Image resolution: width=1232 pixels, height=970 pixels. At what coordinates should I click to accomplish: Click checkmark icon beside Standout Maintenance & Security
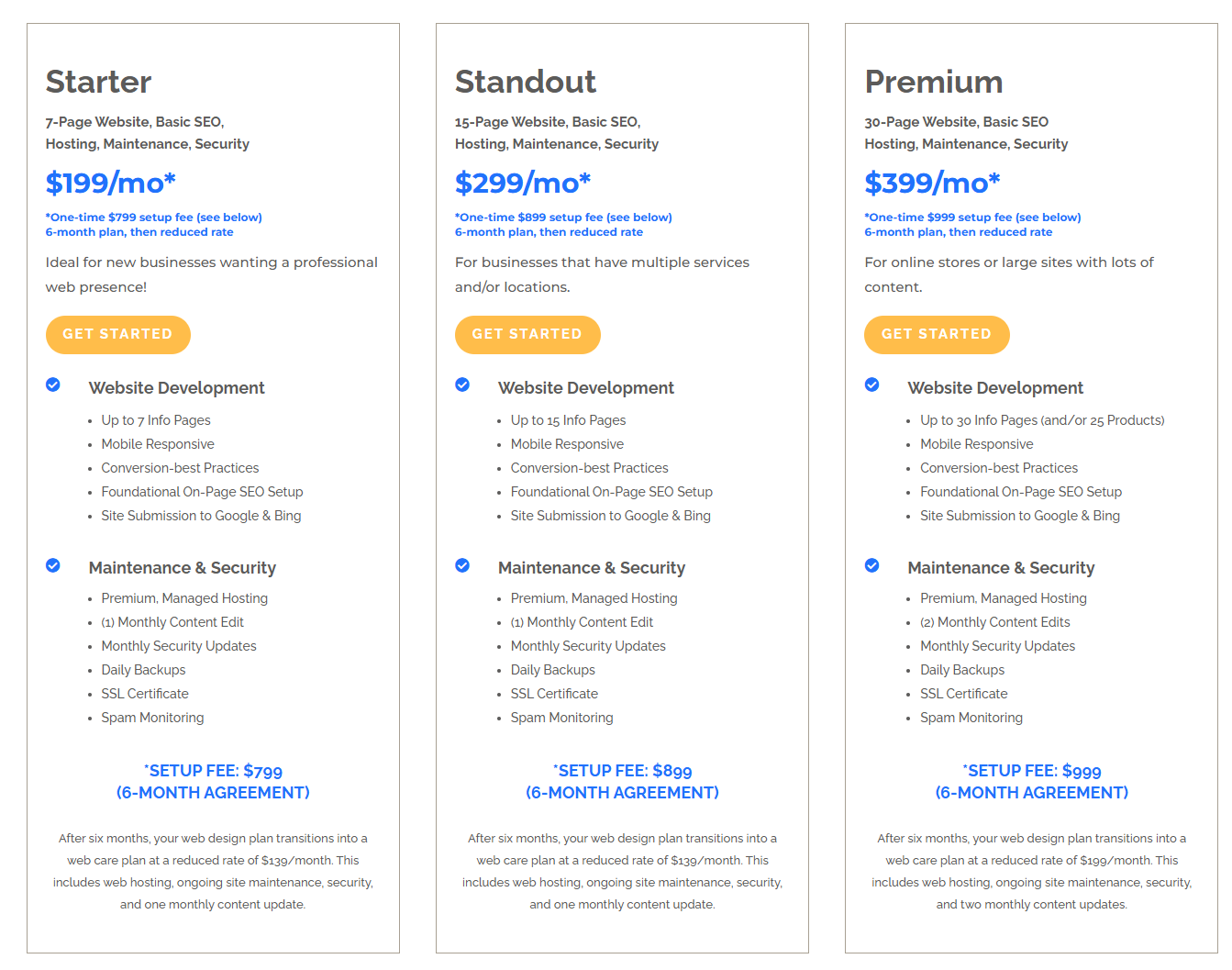click(462, 565)
